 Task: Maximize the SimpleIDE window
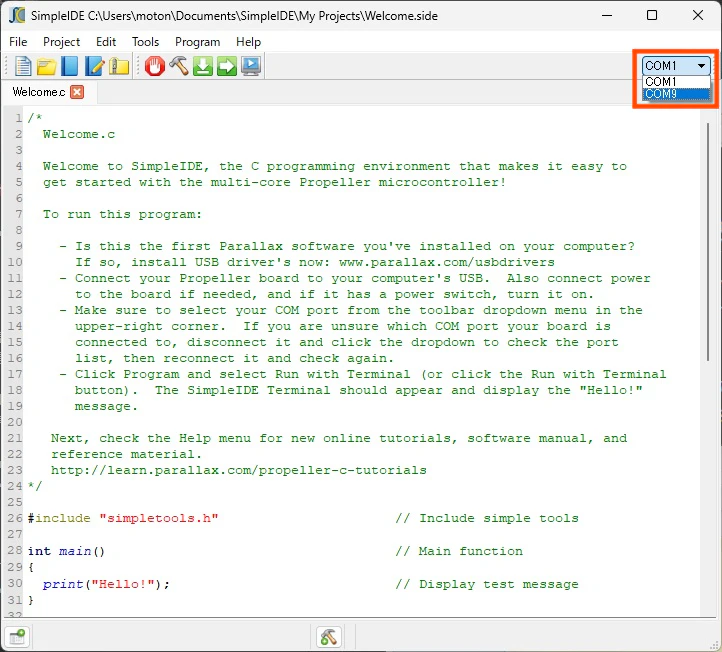point(652,15)
